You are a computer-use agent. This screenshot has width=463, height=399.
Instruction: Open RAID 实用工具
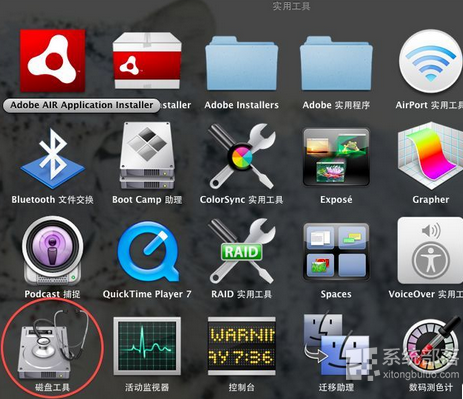(x=242, y=251)
